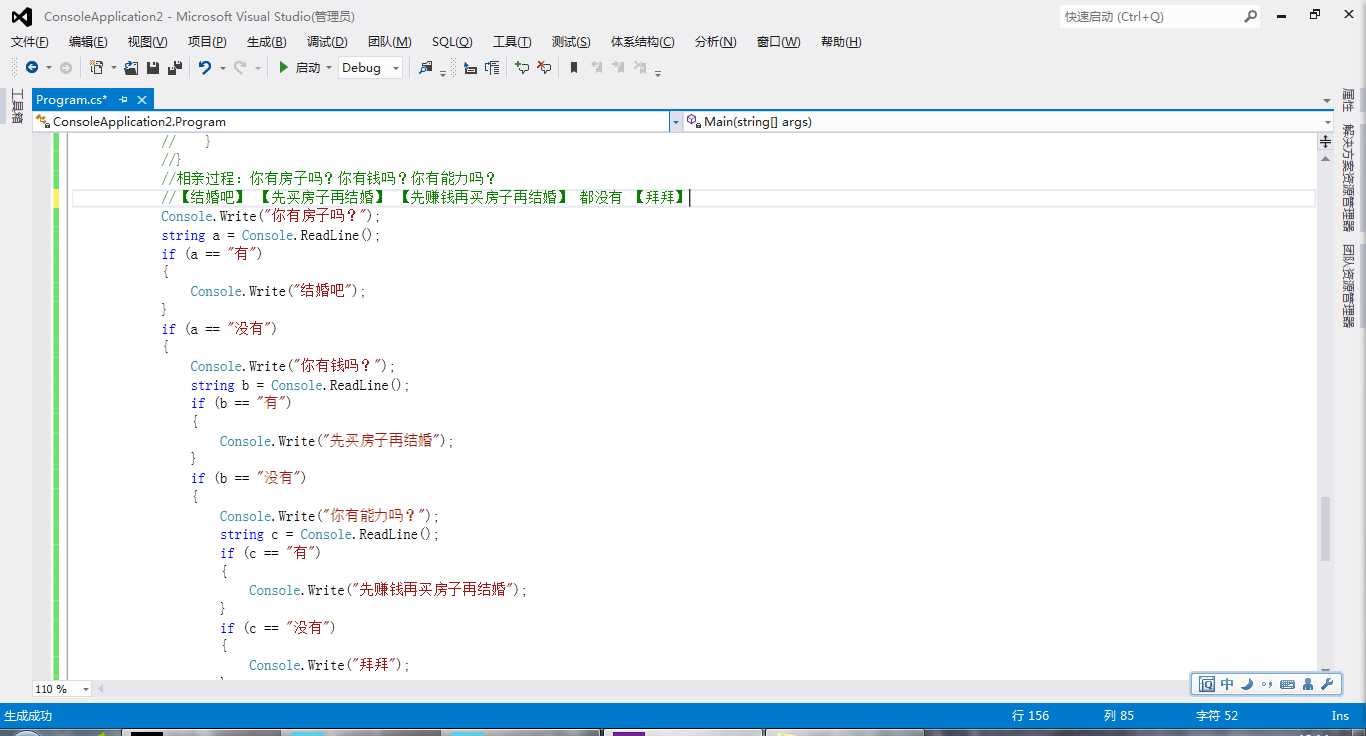The width and height of the screenshot is (1366, 736).
Task: Open the 编辑(E) menu
Action: 88,41
